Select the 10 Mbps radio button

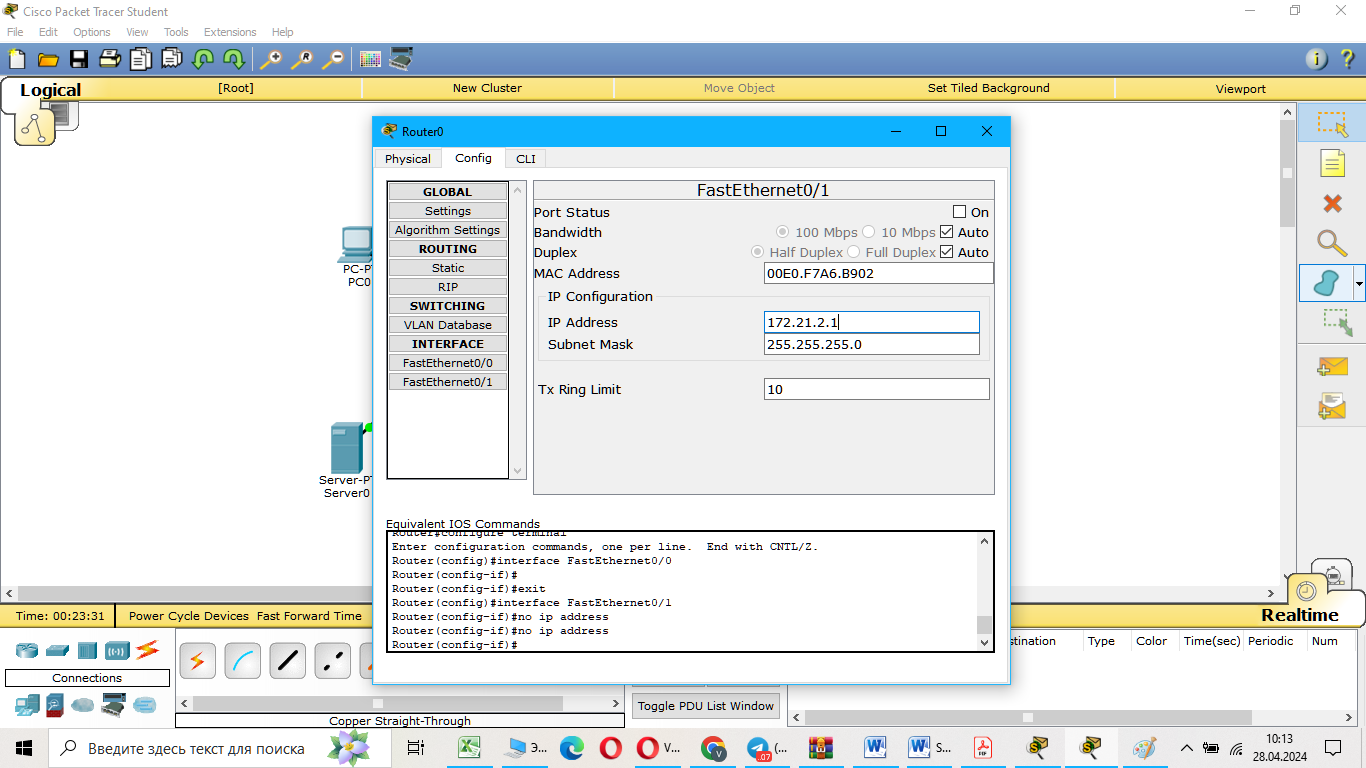click(x=868, y=232)
